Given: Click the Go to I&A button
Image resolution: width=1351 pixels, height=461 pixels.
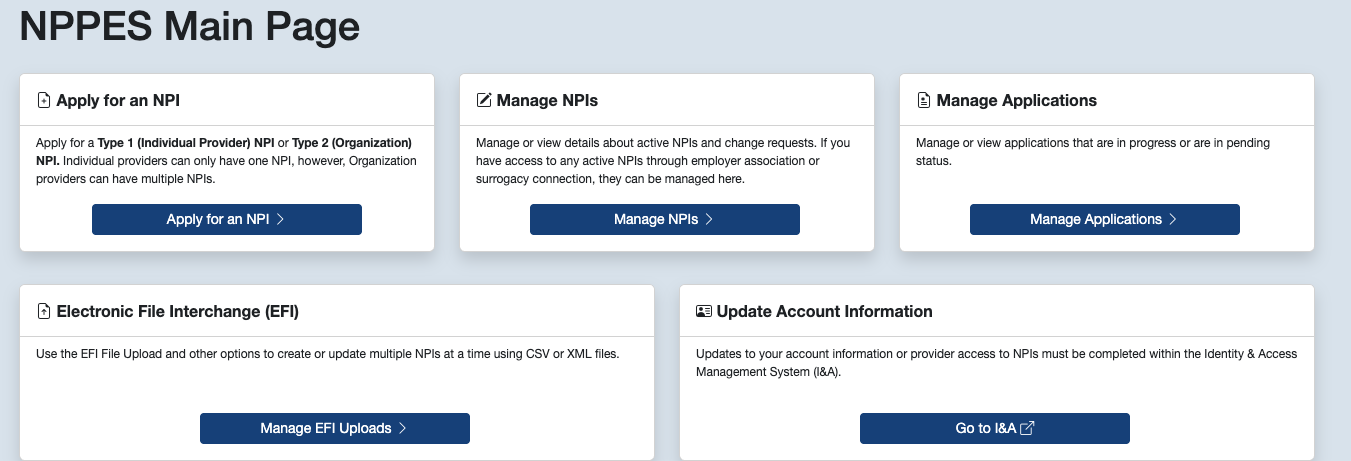Looking at the screenshot, I should 995,428.
